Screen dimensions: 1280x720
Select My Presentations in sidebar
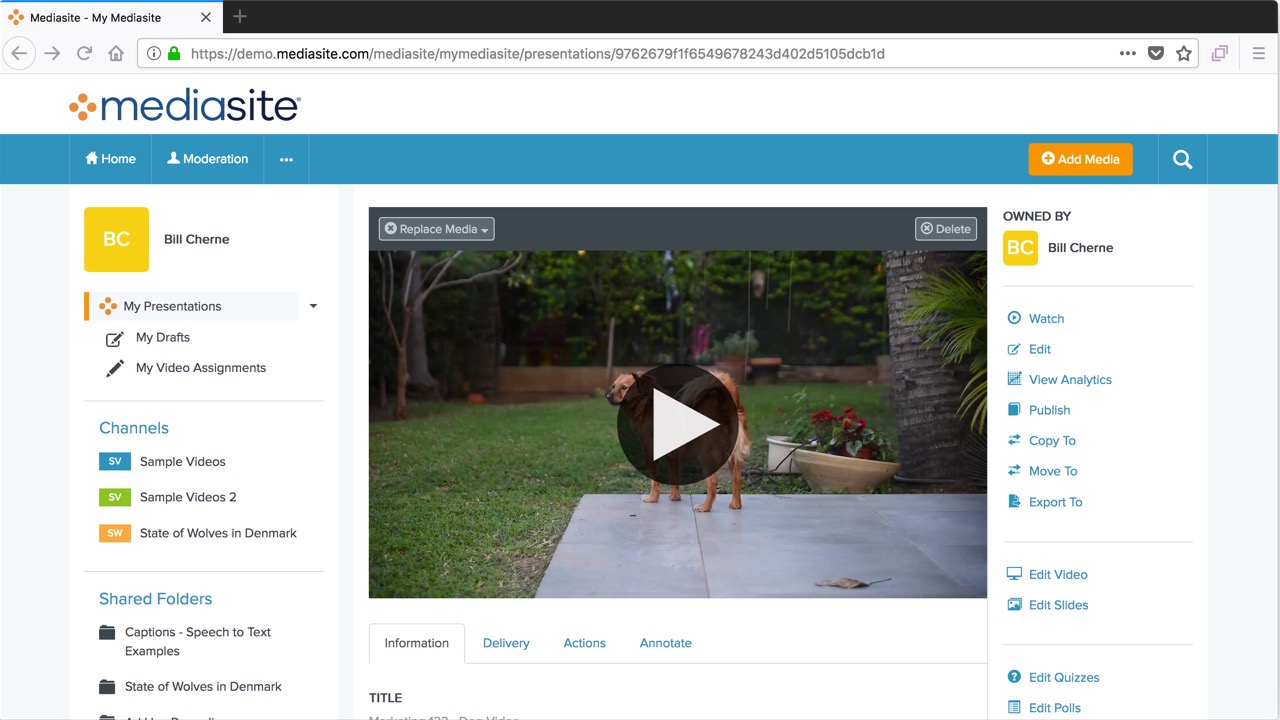point(192,306)
